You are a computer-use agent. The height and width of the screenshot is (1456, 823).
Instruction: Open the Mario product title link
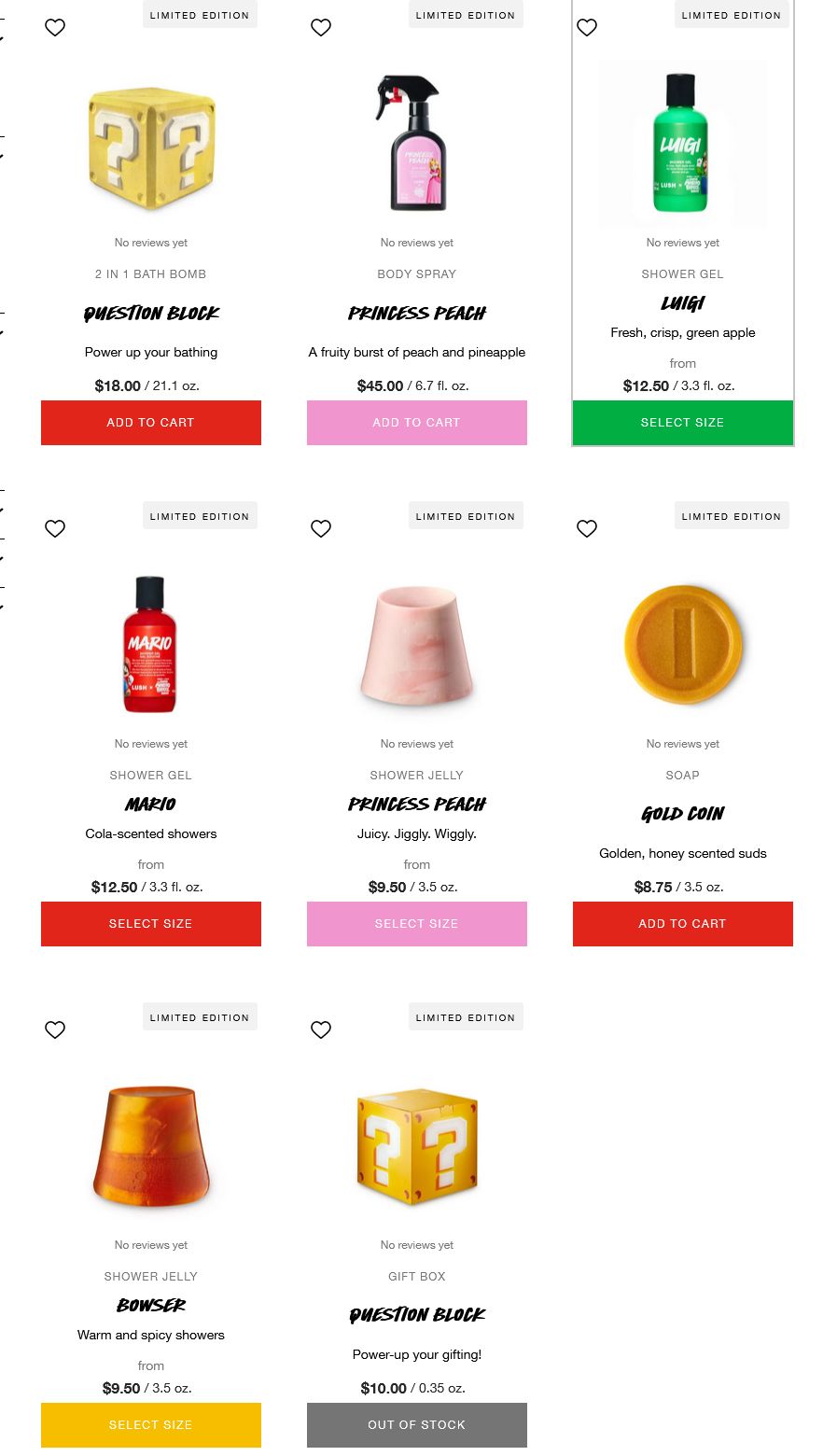click(151, 804)
